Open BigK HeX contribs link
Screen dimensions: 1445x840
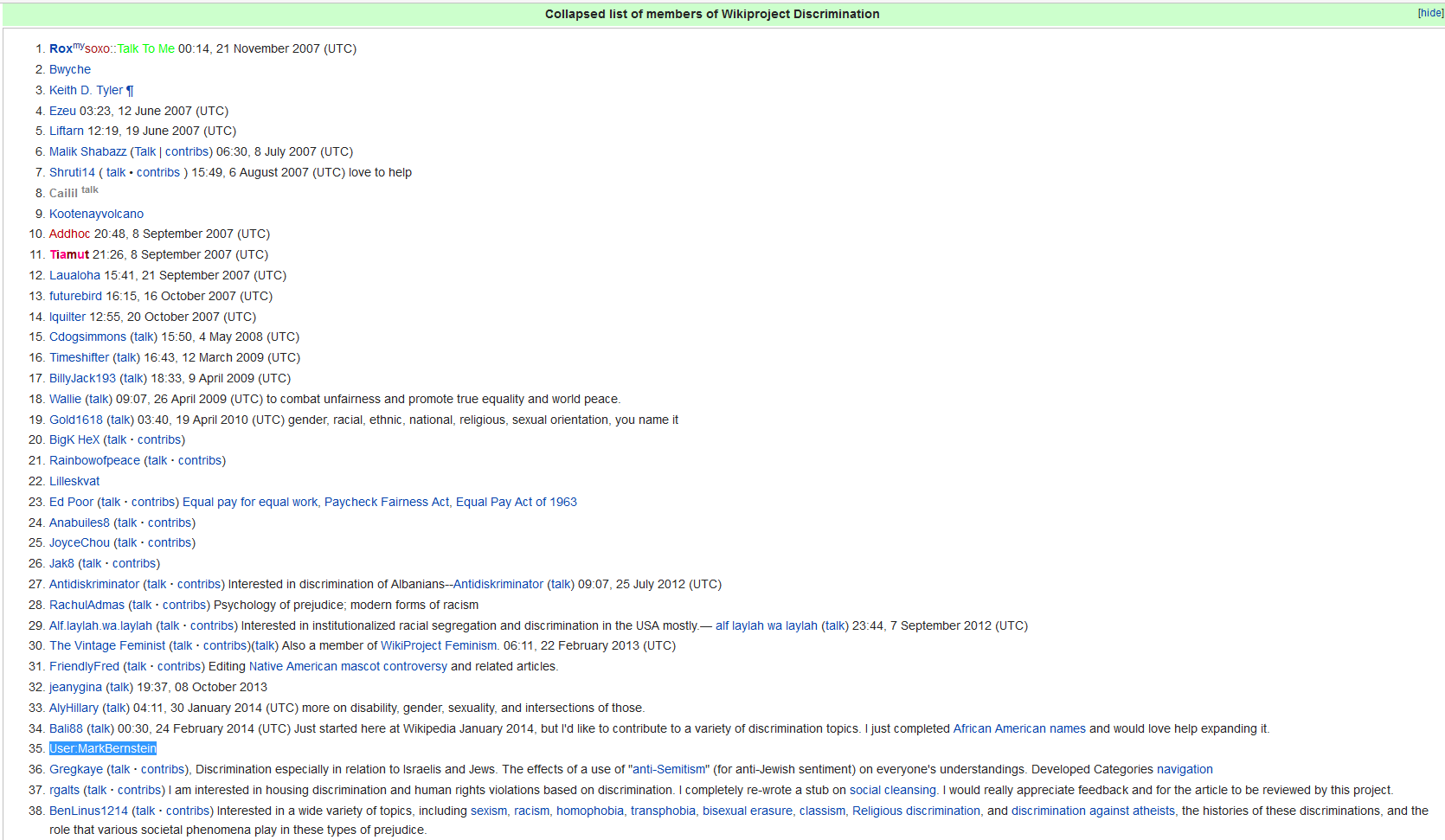[159, 439]
